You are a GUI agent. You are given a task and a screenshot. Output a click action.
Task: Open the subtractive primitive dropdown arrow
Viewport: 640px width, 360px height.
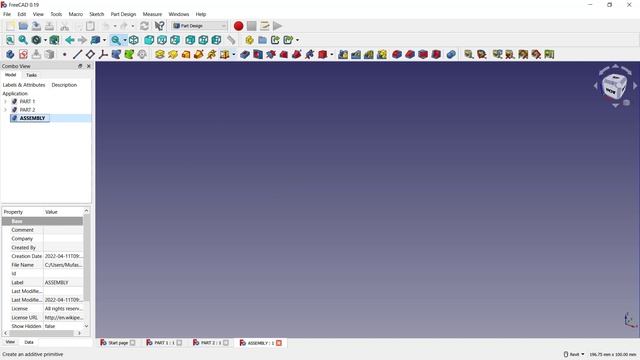point(331,54)
